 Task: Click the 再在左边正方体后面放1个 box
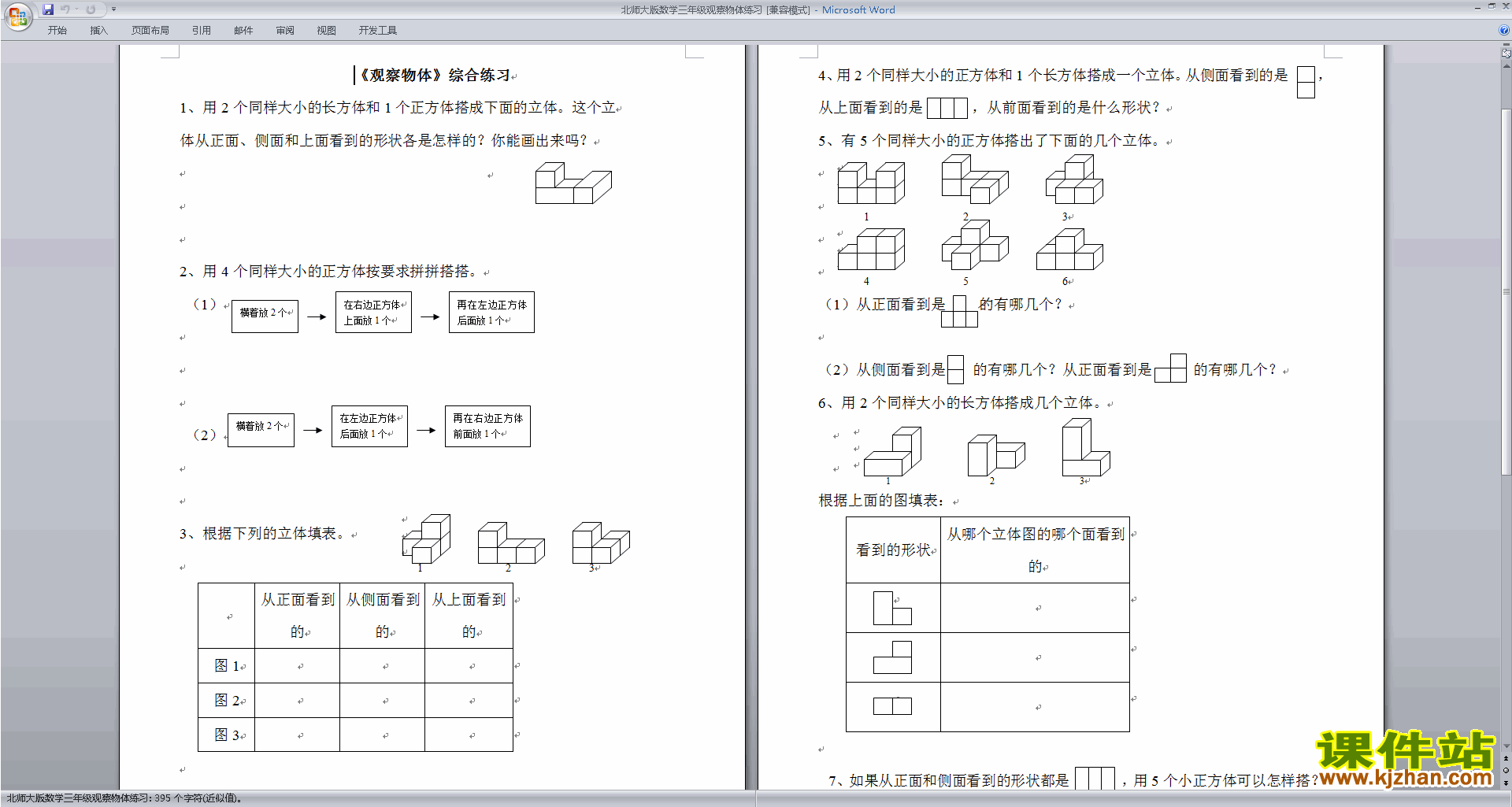(x=491, y=313)
